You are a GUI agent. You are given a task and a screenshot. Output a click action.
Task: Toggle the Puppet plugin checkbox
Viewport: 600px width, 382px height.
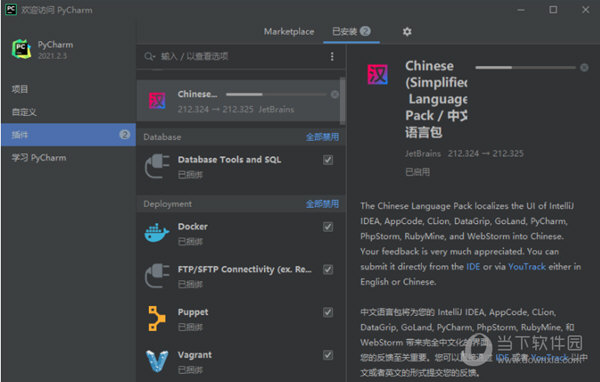[x=328, y=312]
